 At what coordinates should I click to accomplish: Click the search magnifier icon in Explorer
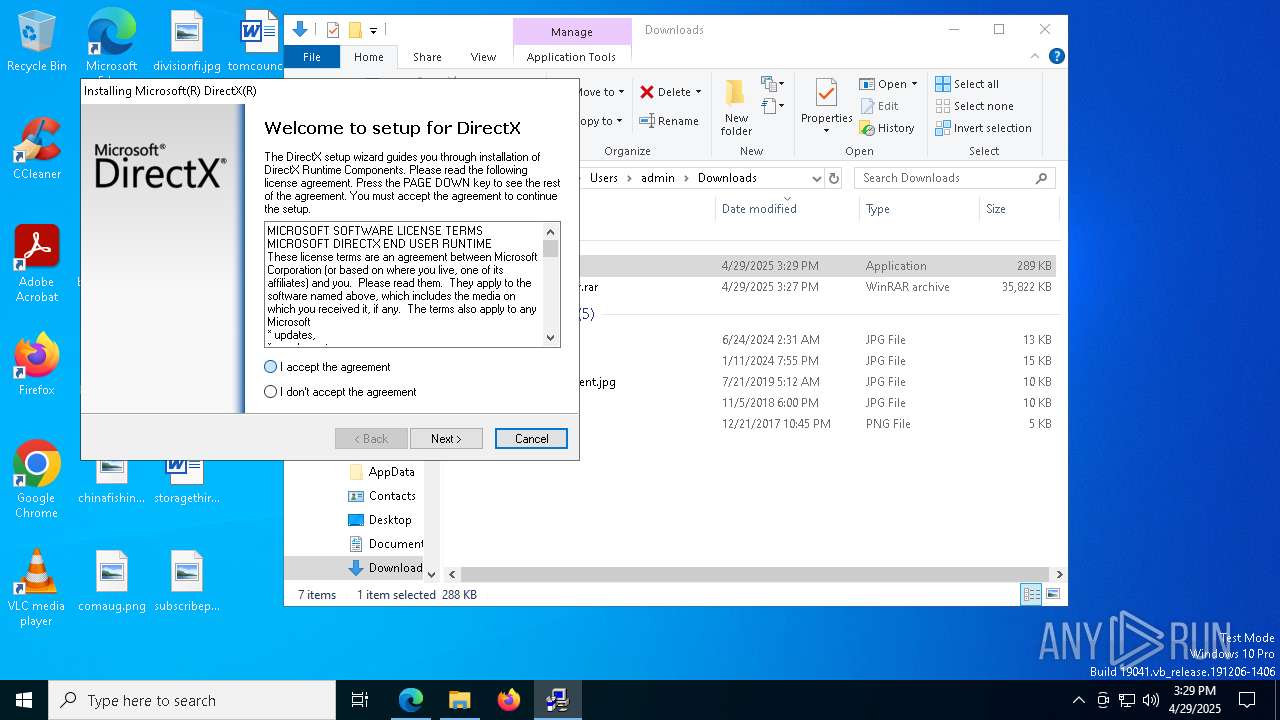tap(1042, 178)
